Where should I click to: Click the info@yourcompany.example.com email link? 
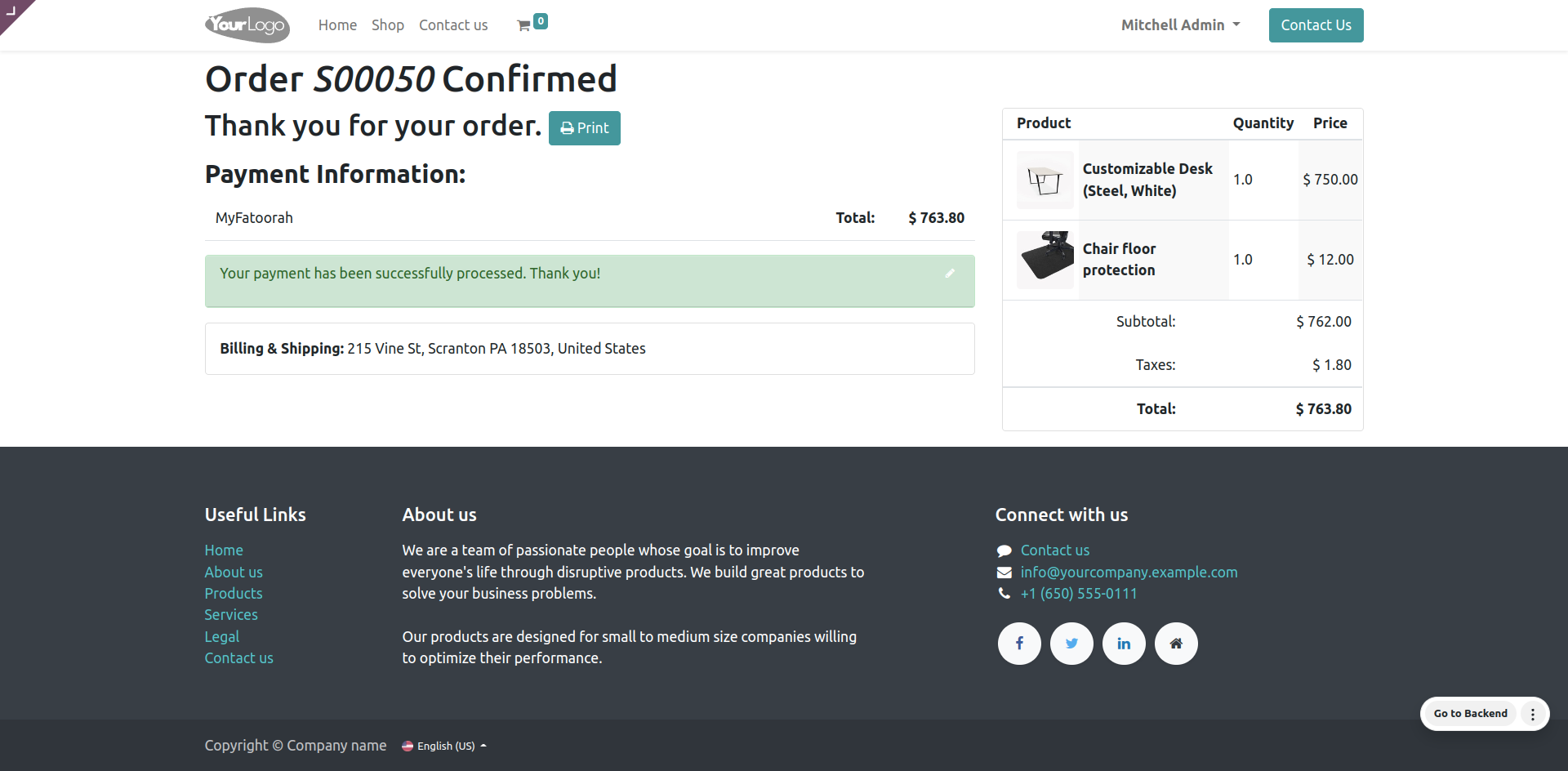click(x=1129, y=573)
